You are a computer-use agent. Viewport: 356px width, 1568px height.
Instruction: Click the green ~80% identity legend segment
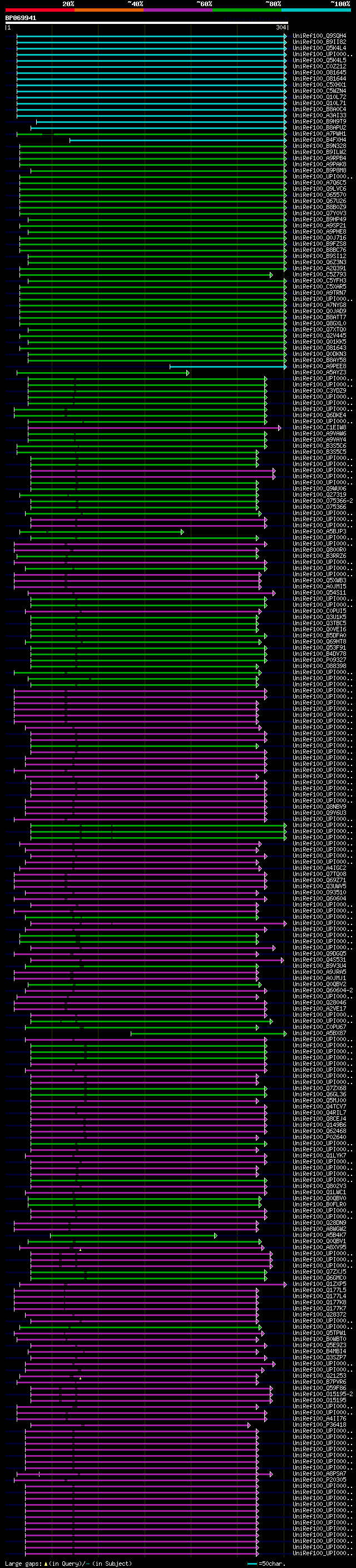tap(247, 10)
